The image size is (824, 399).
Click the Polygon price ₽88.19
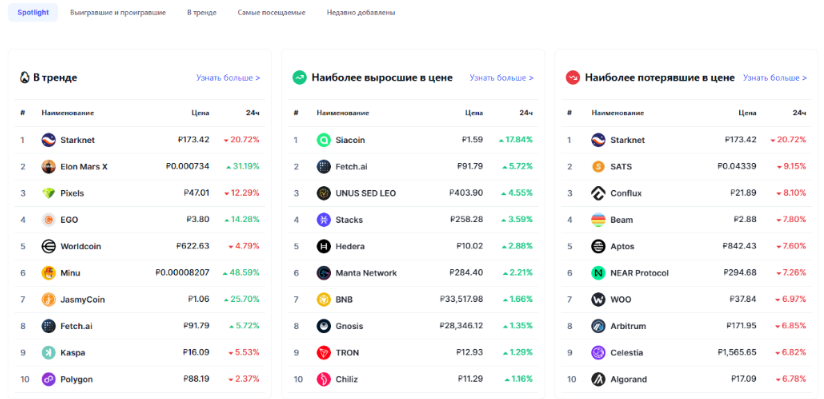pyautogui.click(x=197, y=379)
